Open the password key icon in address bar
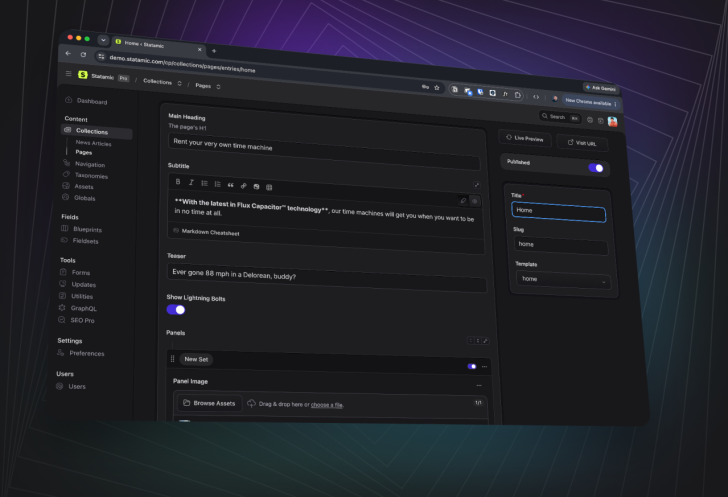The width and height of the screenshot is (728, 497). [425, 86]
